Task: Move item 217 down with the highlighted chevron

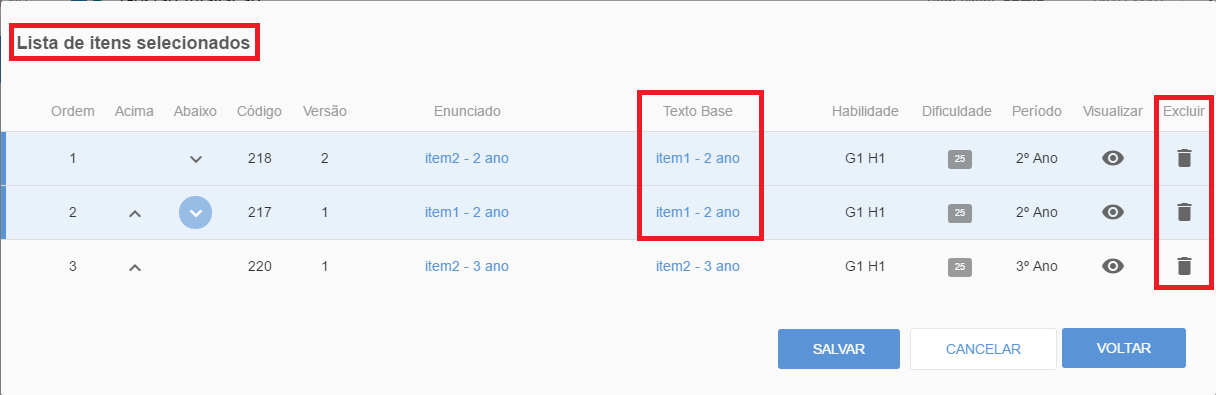Action: 196,212
